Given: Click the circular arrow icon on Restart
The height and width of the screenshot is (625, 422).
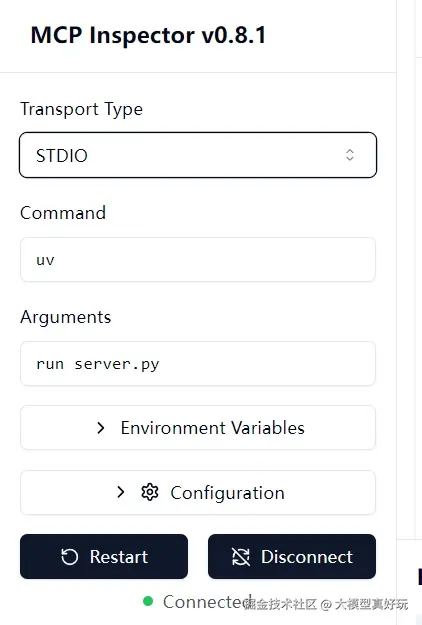Looking at the screenshot, I should coord(69,557).
